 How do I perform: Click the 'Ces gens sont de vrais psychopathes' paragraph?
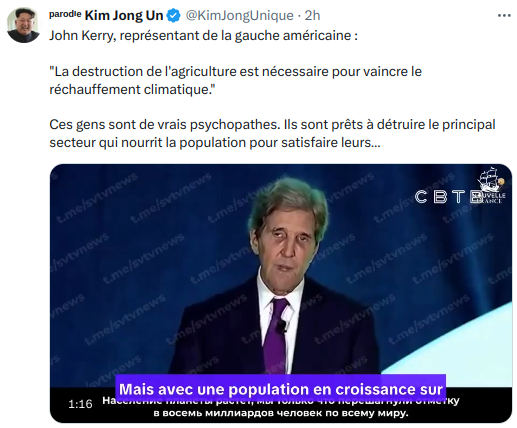click(x=272, y=133)
